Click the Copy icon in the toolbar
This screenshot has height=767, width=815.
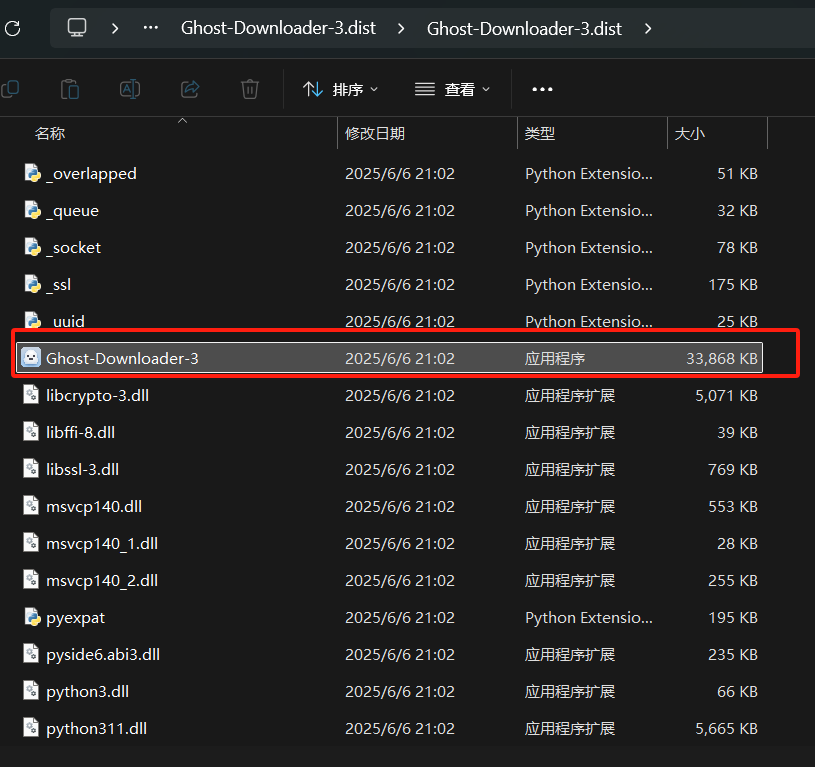coord(10,89)
